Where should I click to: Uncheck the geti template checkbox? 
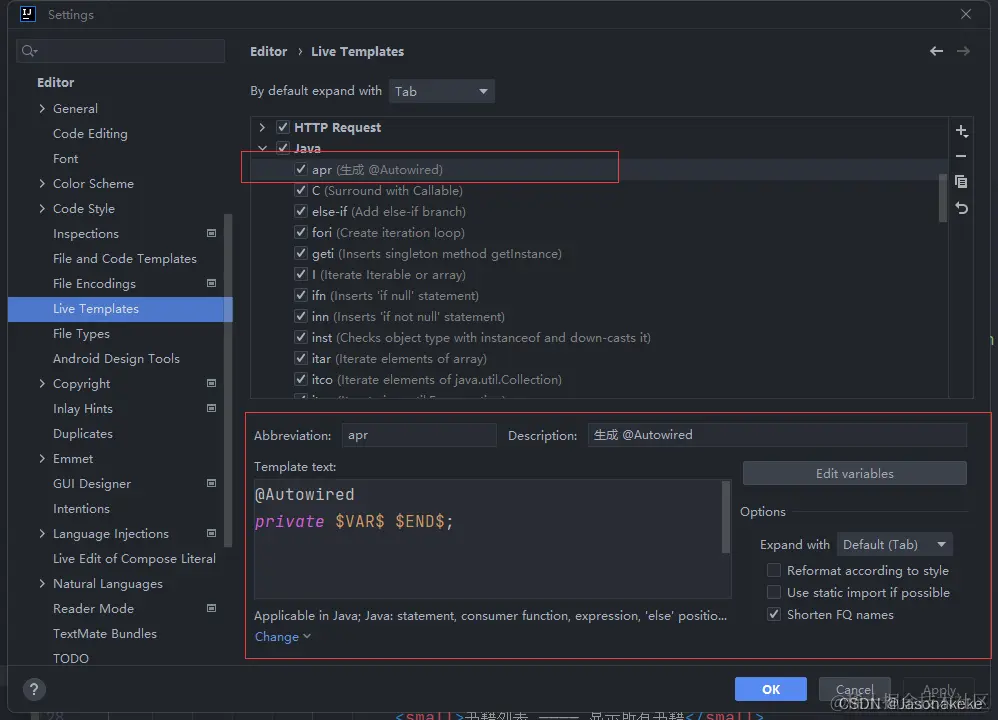click(x=300, y=253)
